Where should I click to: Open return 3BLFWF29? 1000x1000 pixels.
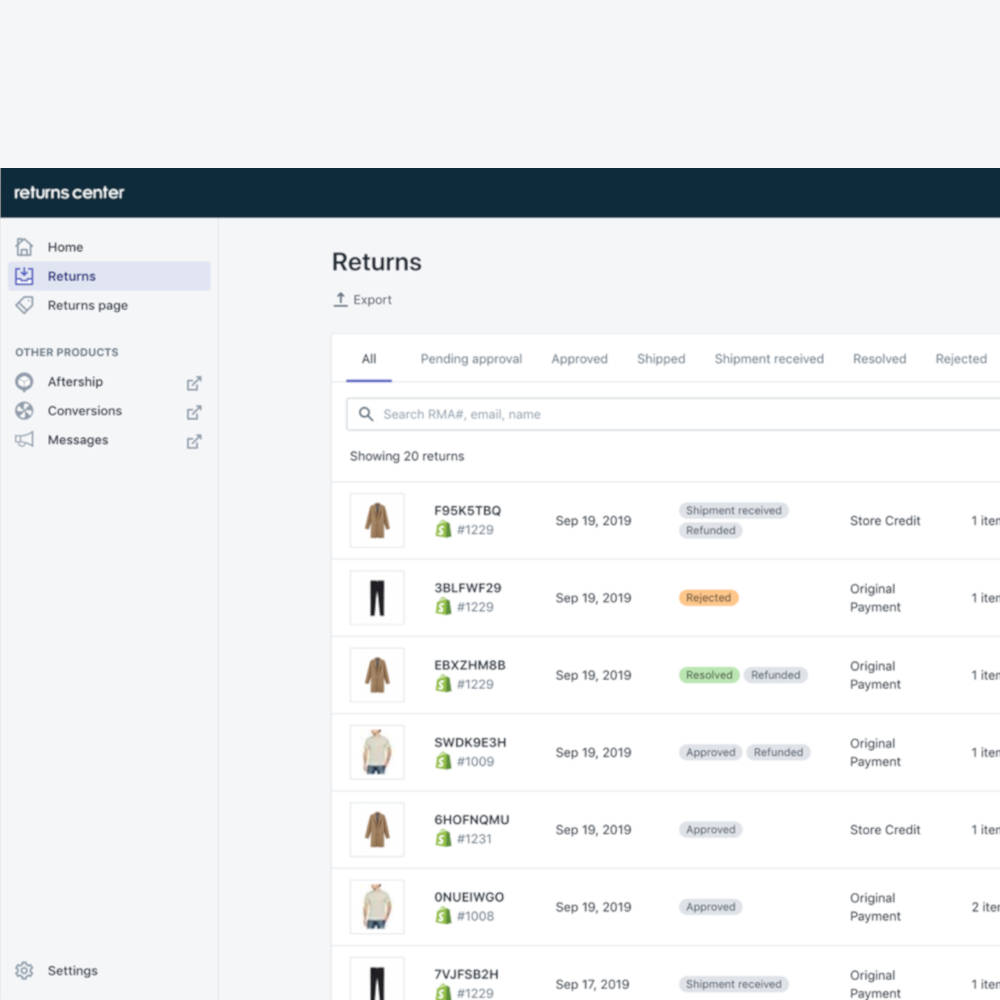click(467, 588)
